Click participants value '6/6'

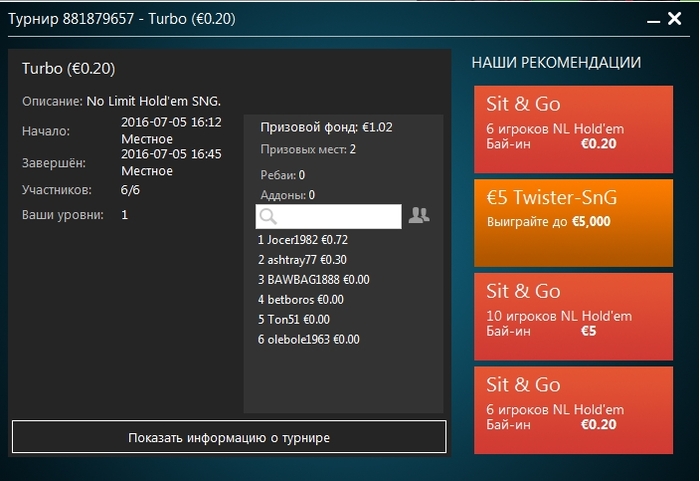[x=130, y=190]
